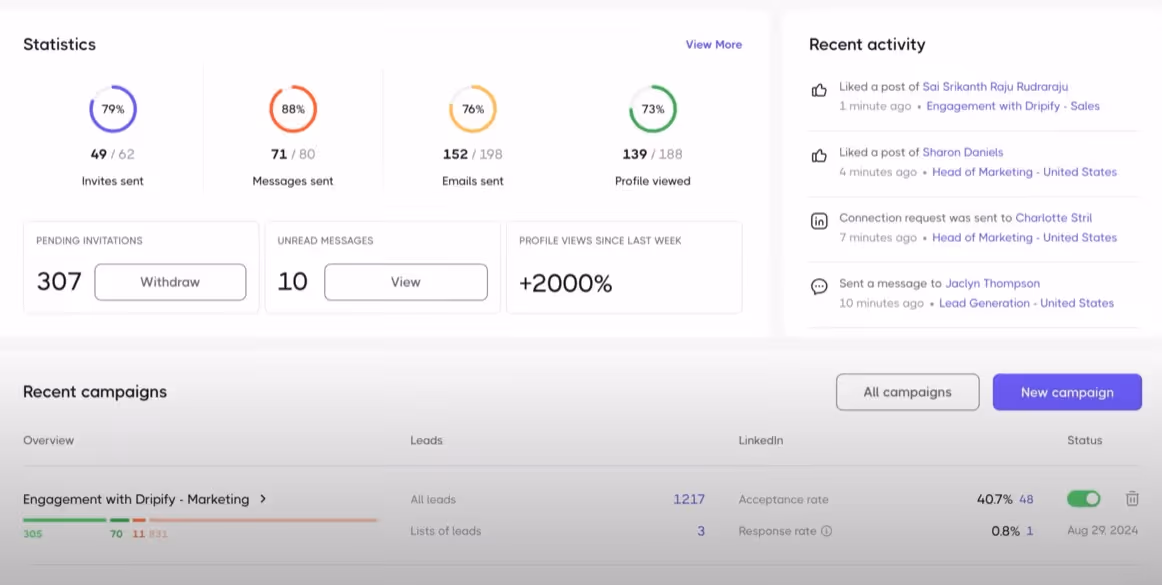Click the 0.8% response rate value
The image size is (1162, 585).
coord(1006,531)
